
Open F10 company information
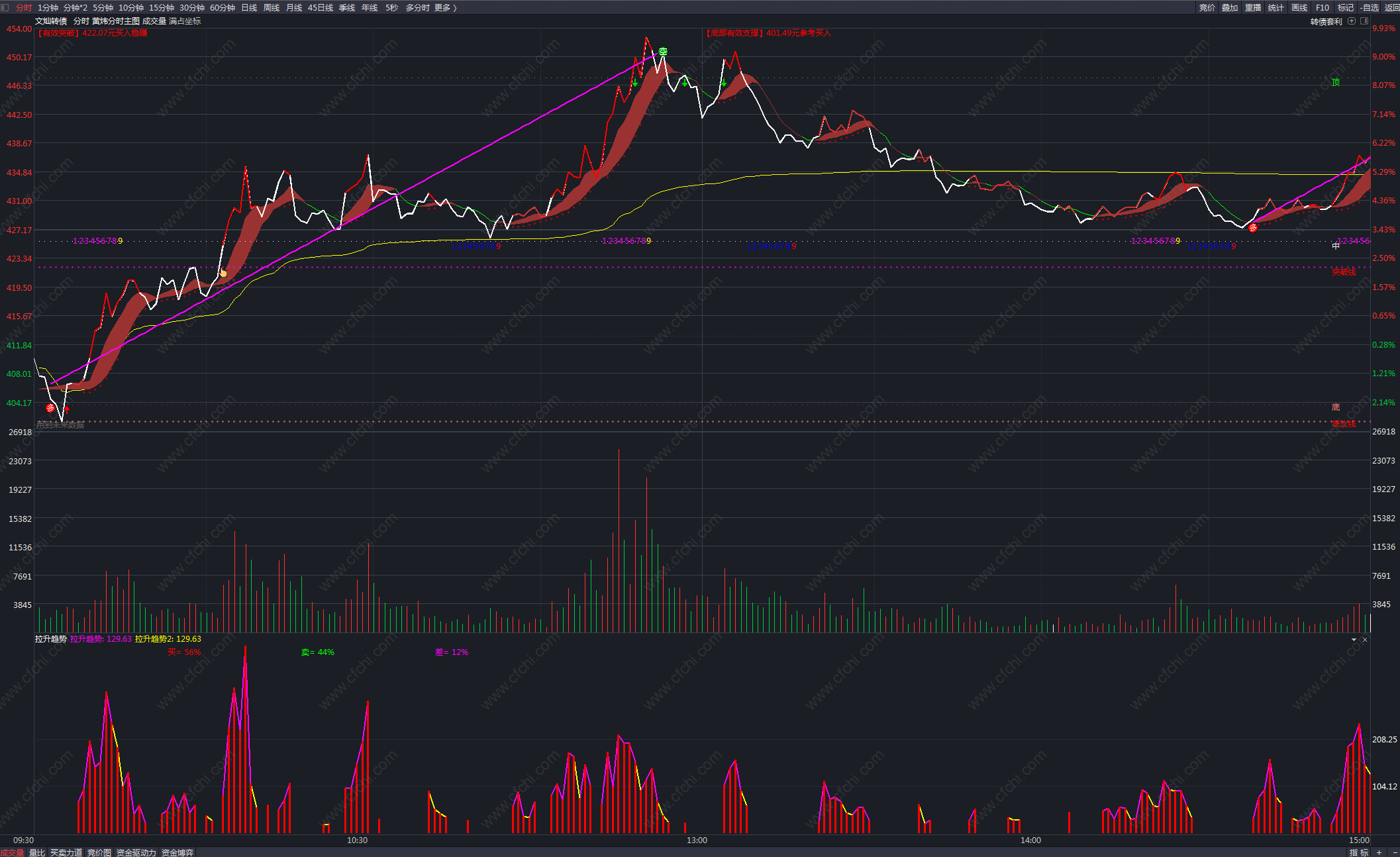click(1322, 8)
